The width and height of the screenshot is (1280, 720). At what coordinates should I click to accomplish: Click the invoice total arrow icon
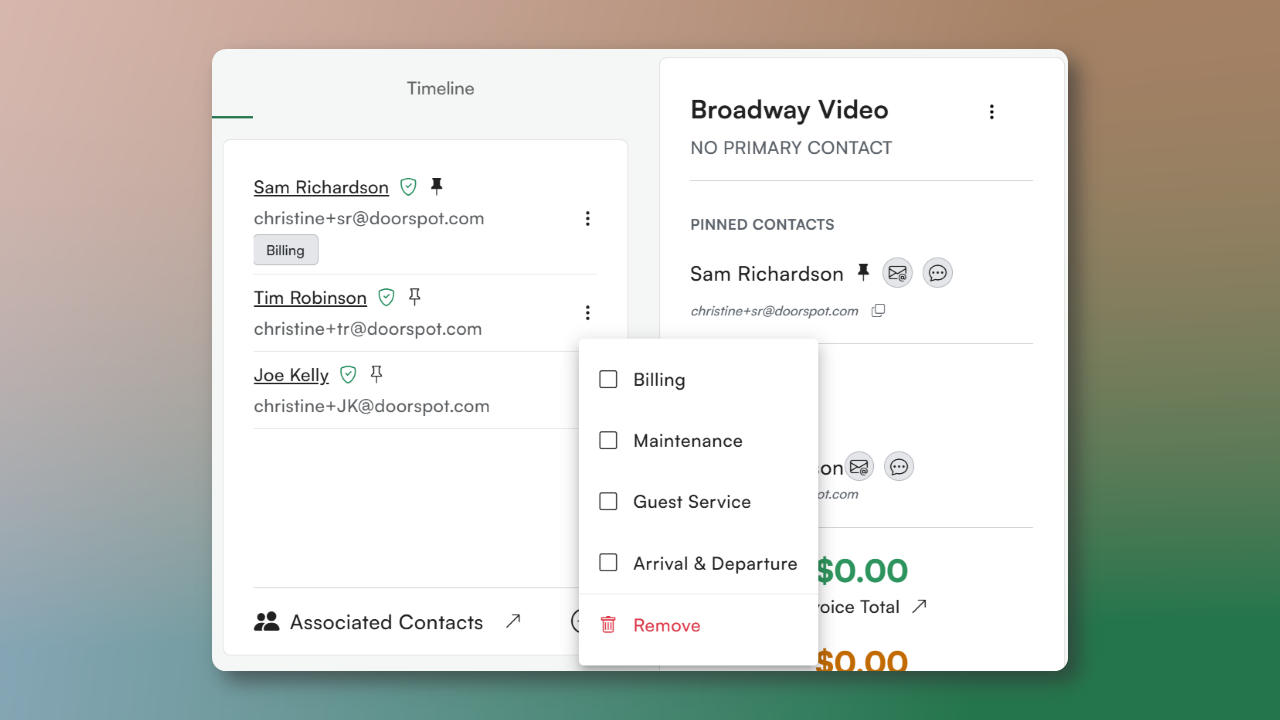(919, 606)
